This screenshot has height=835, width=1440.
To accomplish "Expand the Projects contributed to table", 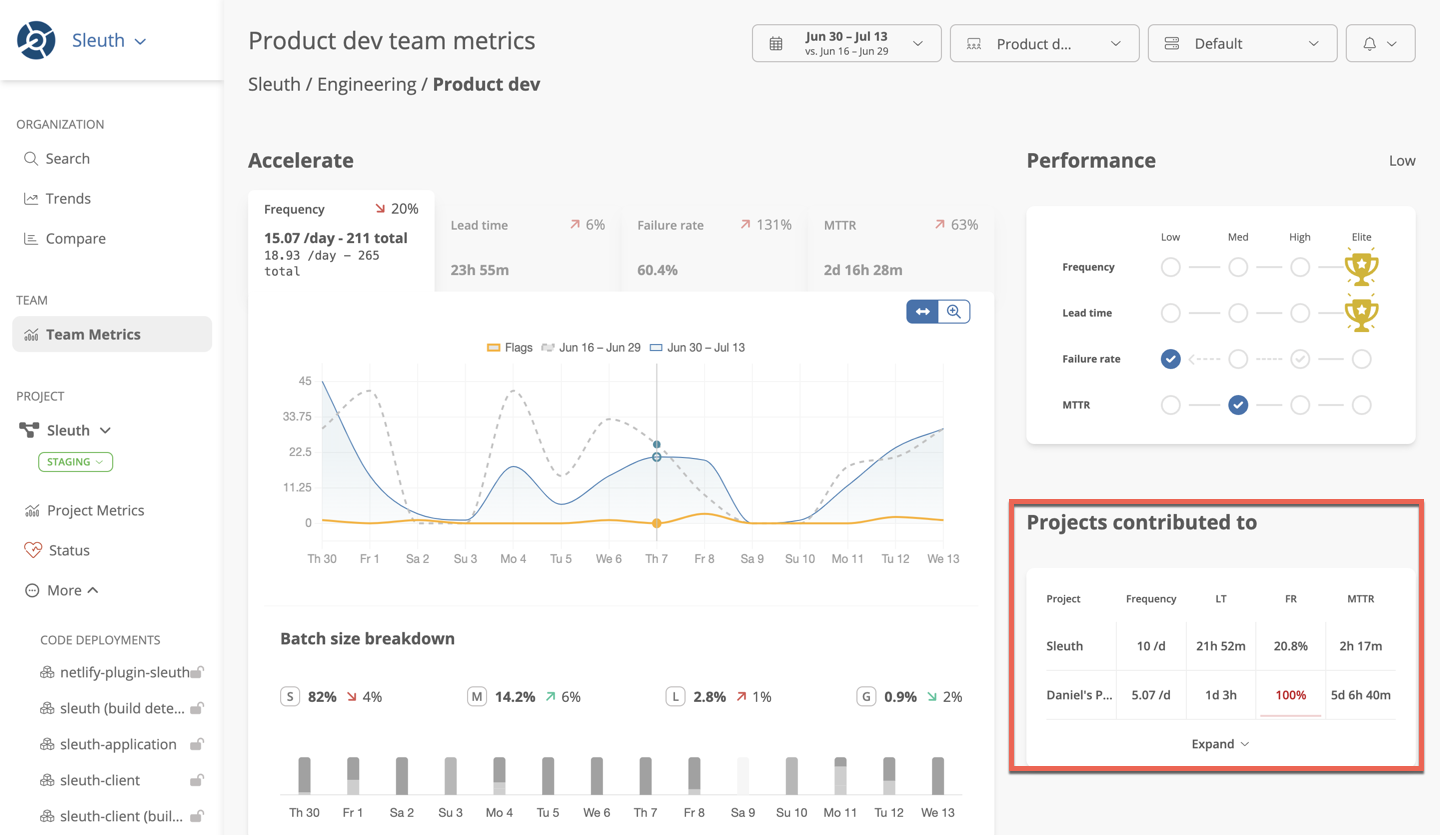I will 1220,744.
